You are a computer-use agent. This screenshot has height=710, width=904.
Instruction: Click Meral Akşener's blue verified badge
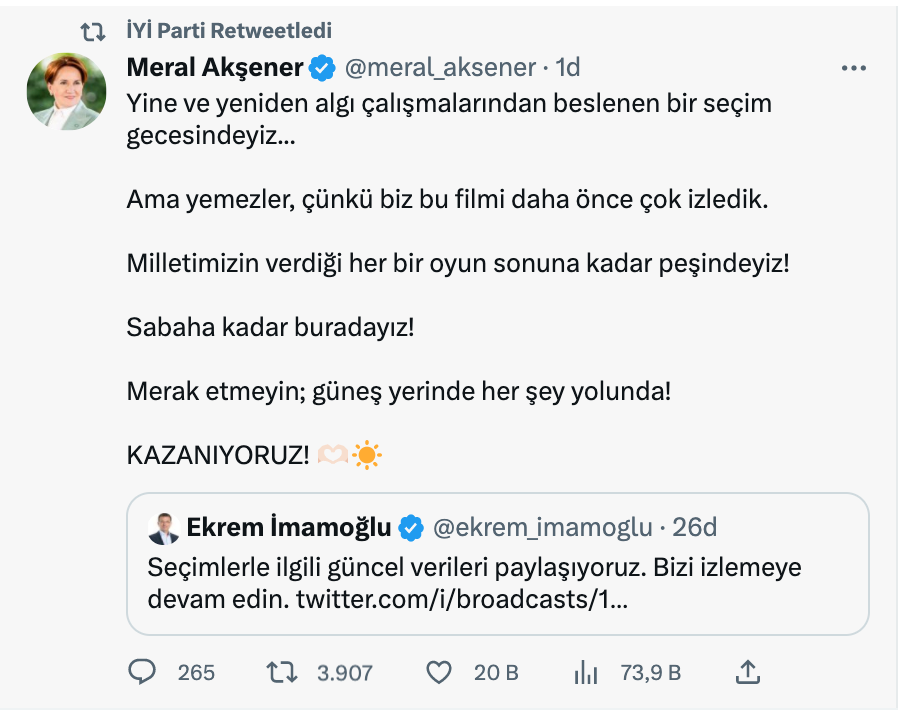click(x=322, y=68)
